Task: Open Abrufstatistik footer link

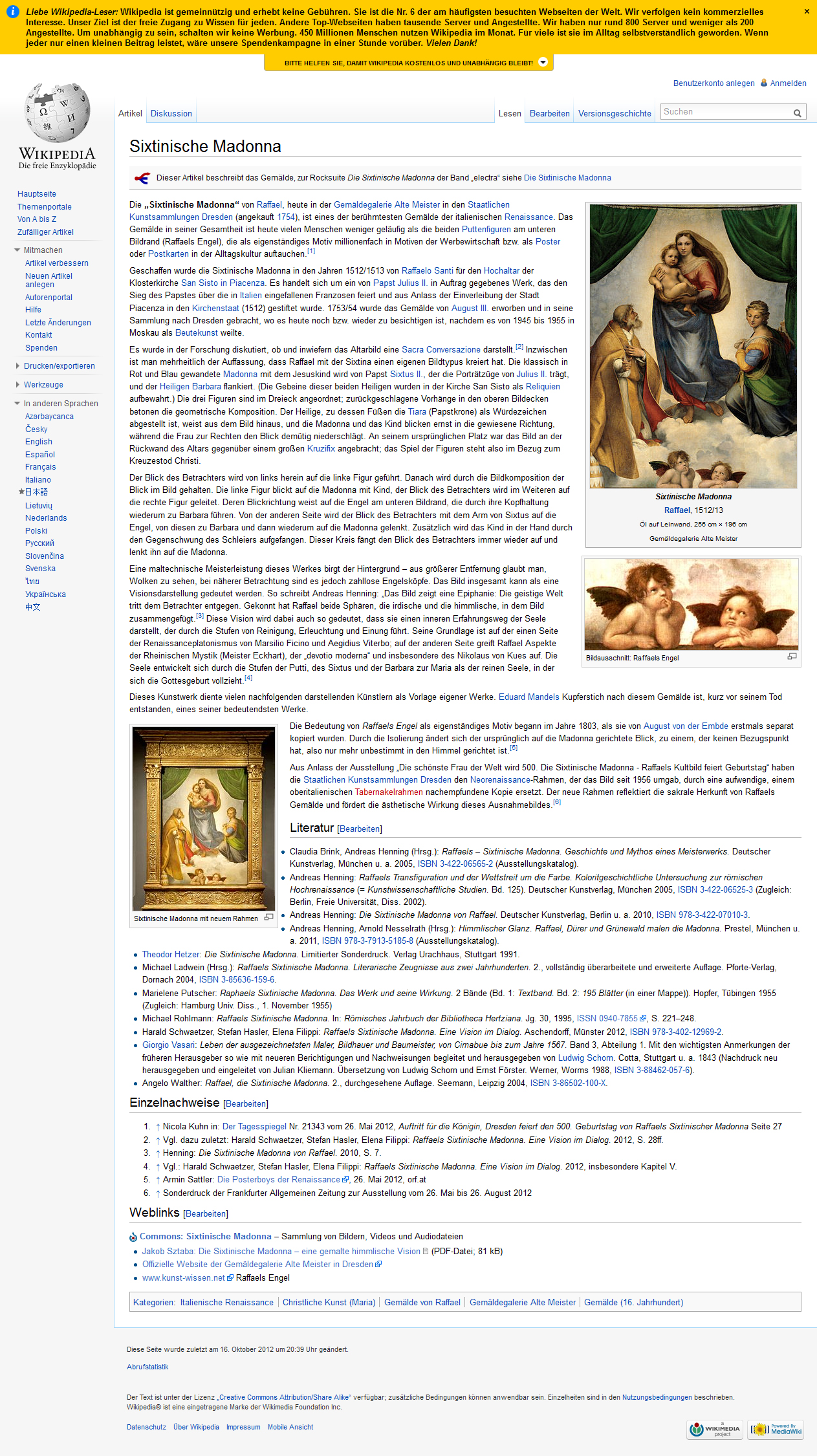Action: click(x=147, y=1367)
